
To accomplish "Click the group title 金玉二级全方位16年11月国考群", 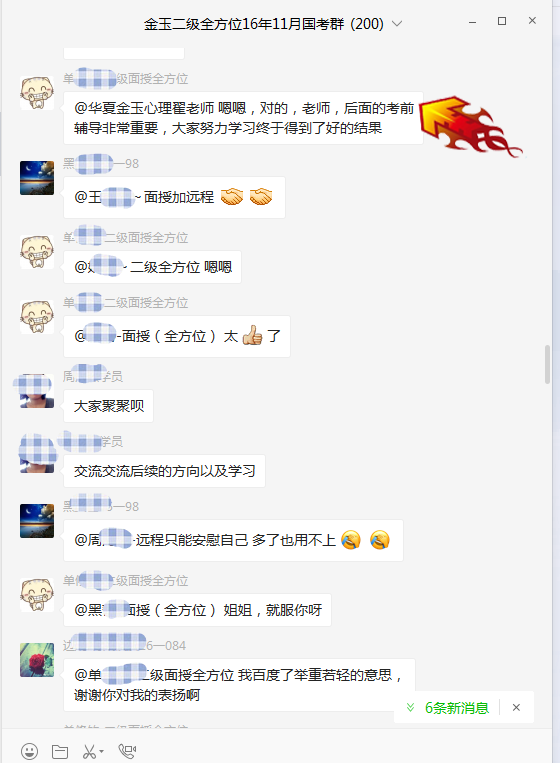I will click(x=263, y=24).
